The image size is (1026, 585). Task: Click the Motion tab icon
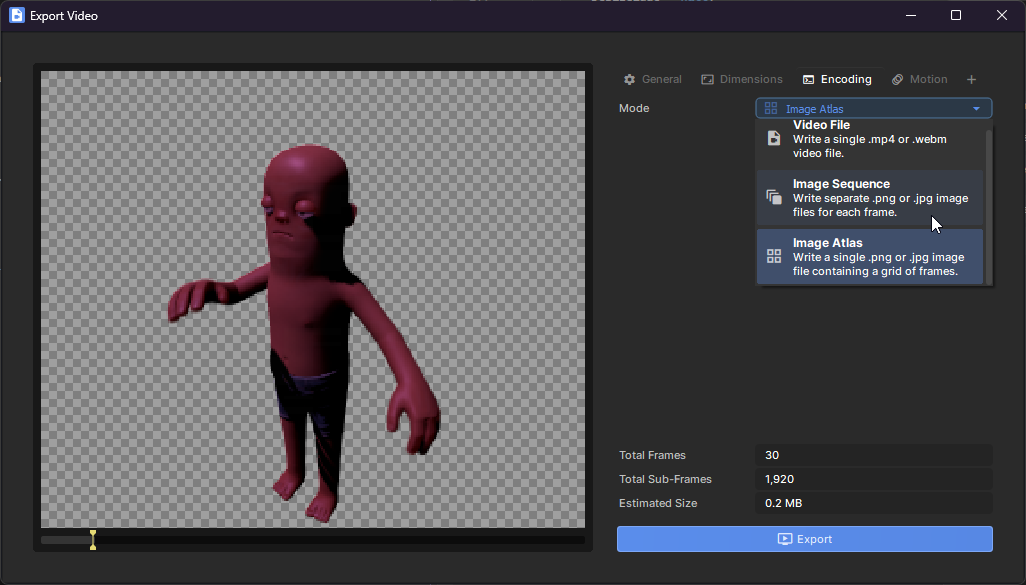tap(897, 80)
